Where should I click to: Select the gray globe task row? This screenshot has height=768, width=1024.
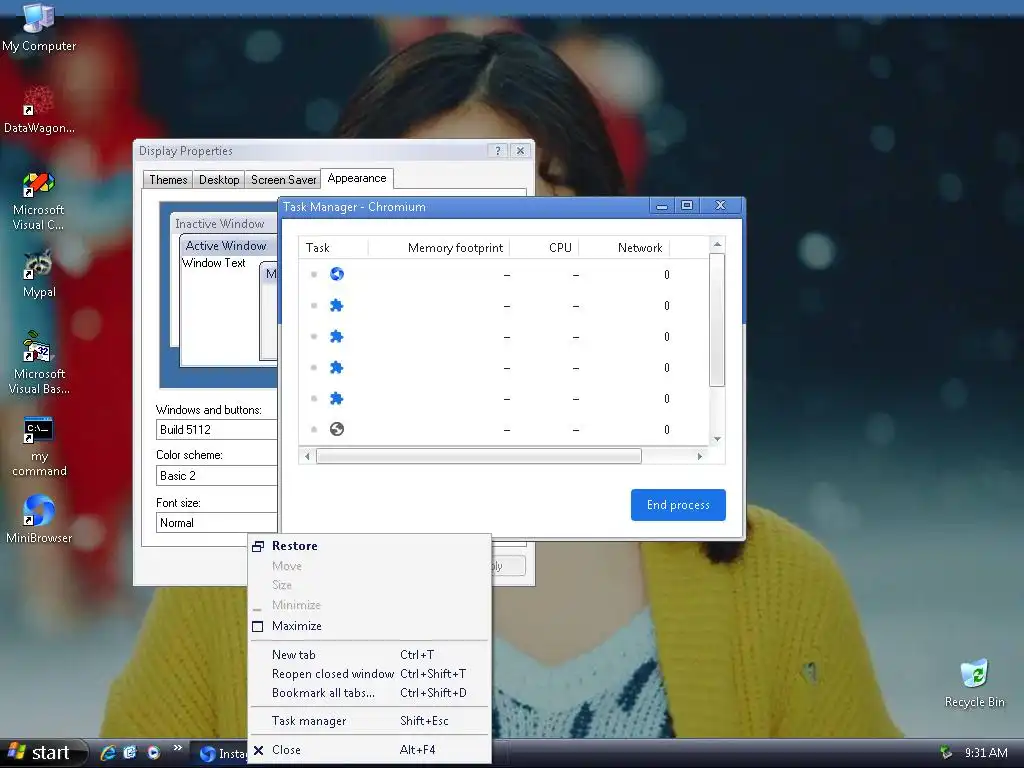[x=503, y=430]
